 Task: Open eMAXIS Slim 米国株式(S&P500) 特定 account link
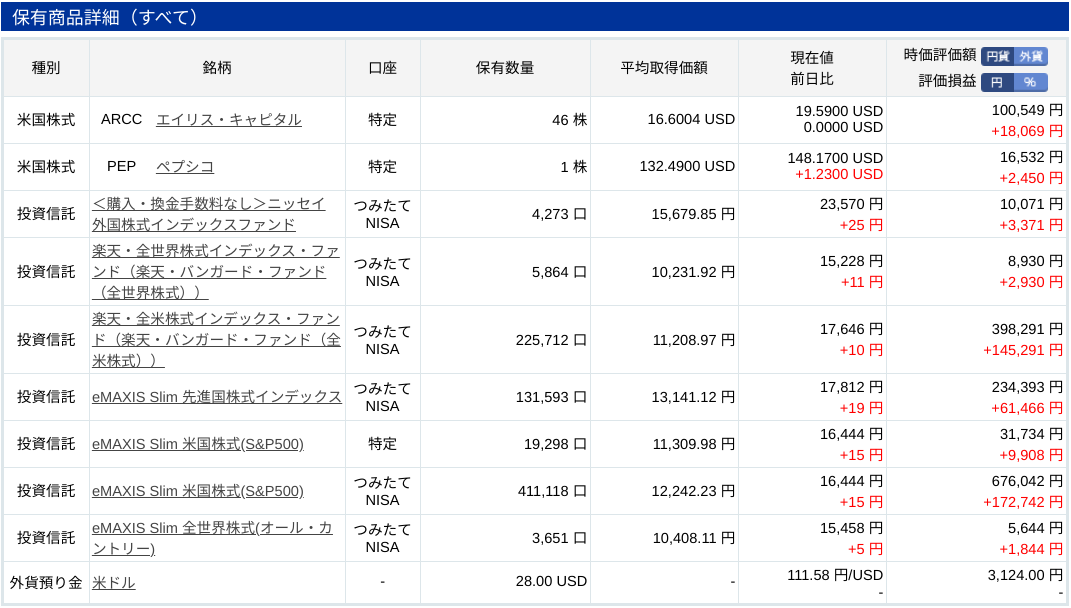(198, 444)
